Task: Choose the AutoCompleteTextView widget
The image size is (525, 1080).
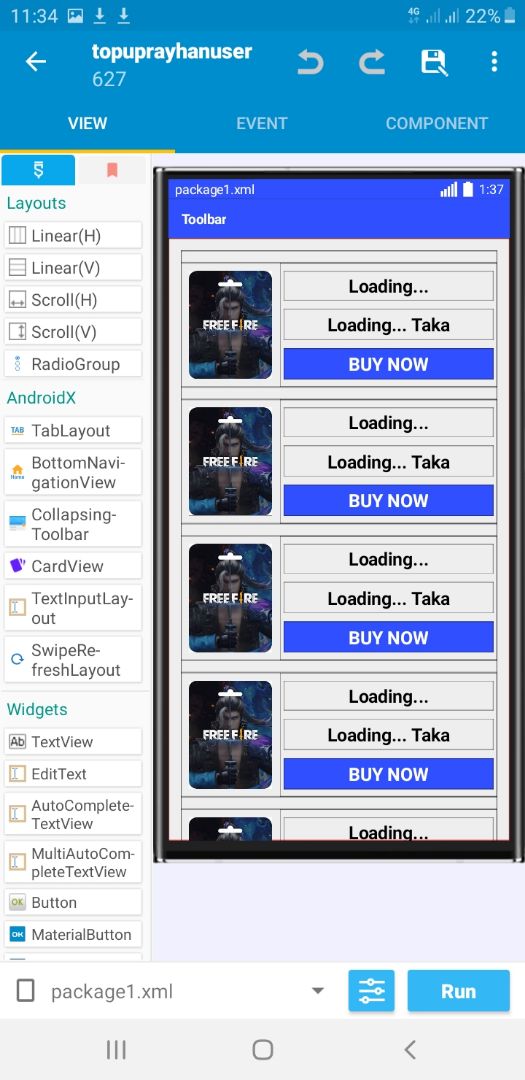Action: (x=73, y=813)
